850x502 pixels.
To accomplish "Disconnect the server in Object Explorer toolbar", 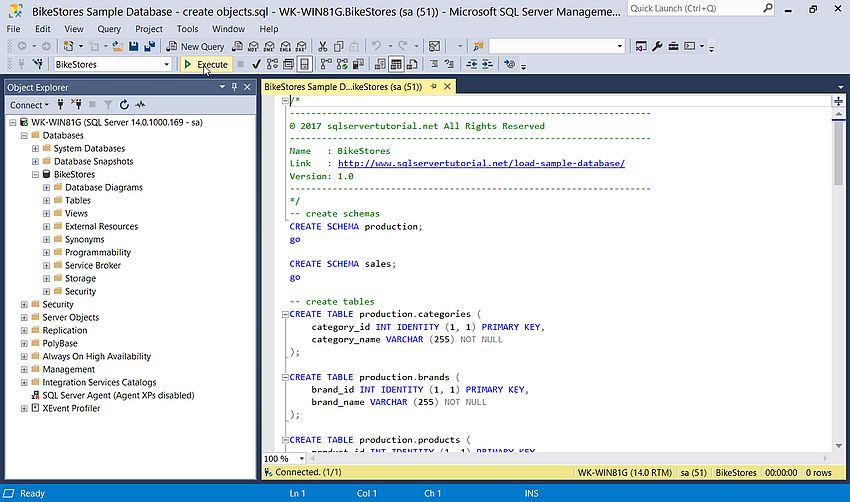I will tap(76, 105).
